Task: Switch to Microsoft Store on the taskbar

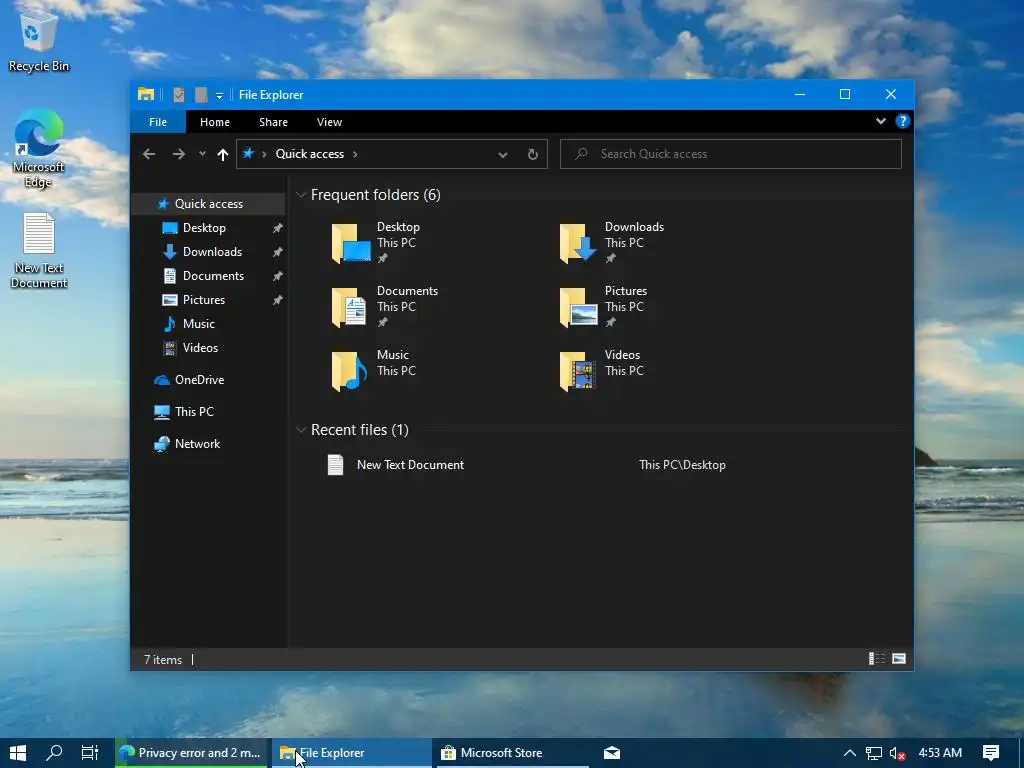Action: (x=513, y=753)
